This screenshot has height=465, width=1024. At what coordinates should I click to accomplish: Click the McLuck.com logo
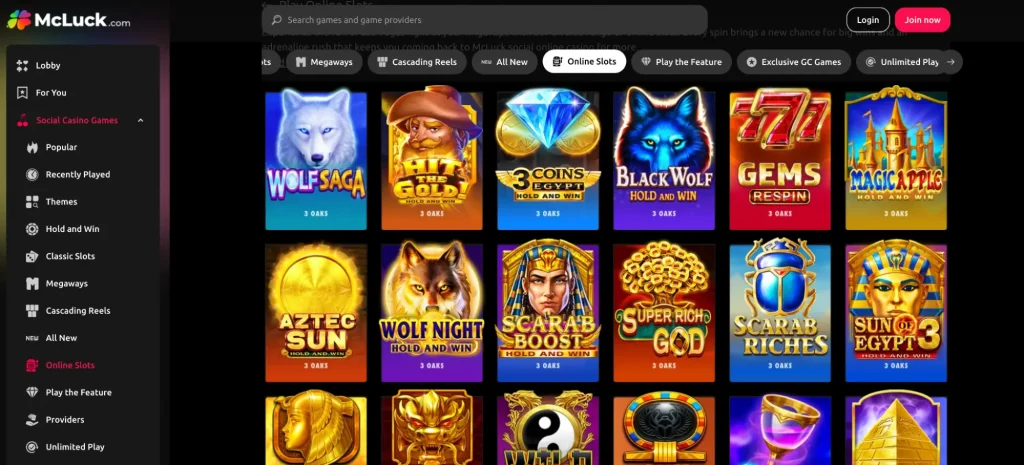[x=69, y=20]
